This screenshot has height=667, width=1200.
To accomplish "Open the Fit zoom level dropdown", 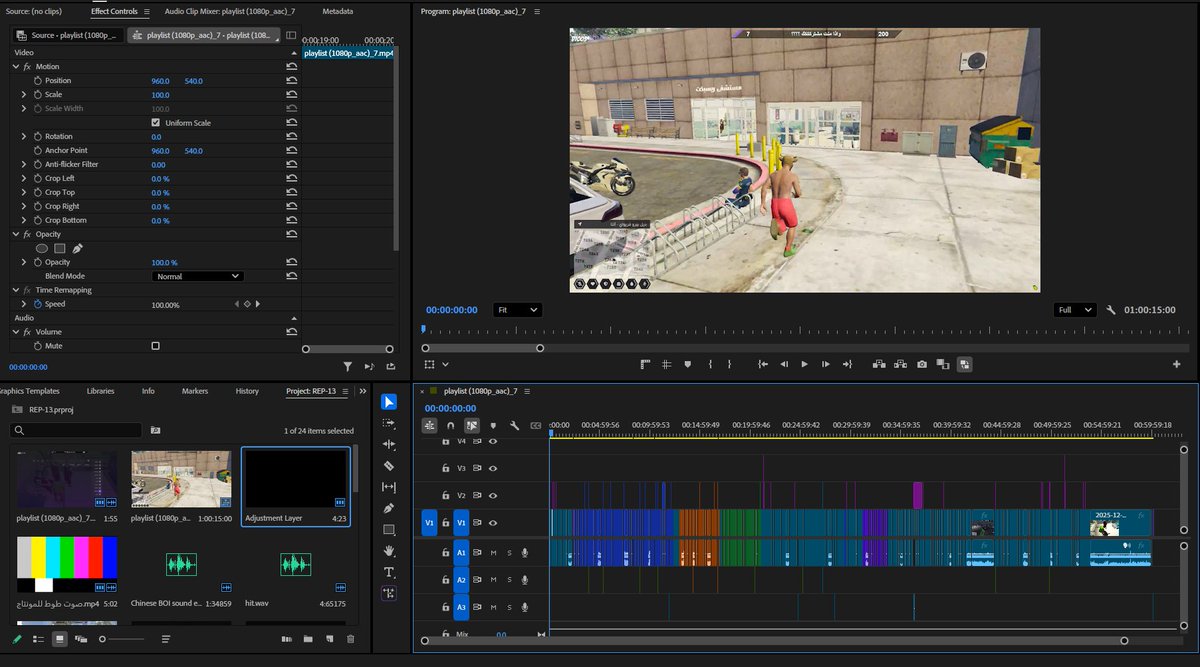I will (x=517, y=310).
